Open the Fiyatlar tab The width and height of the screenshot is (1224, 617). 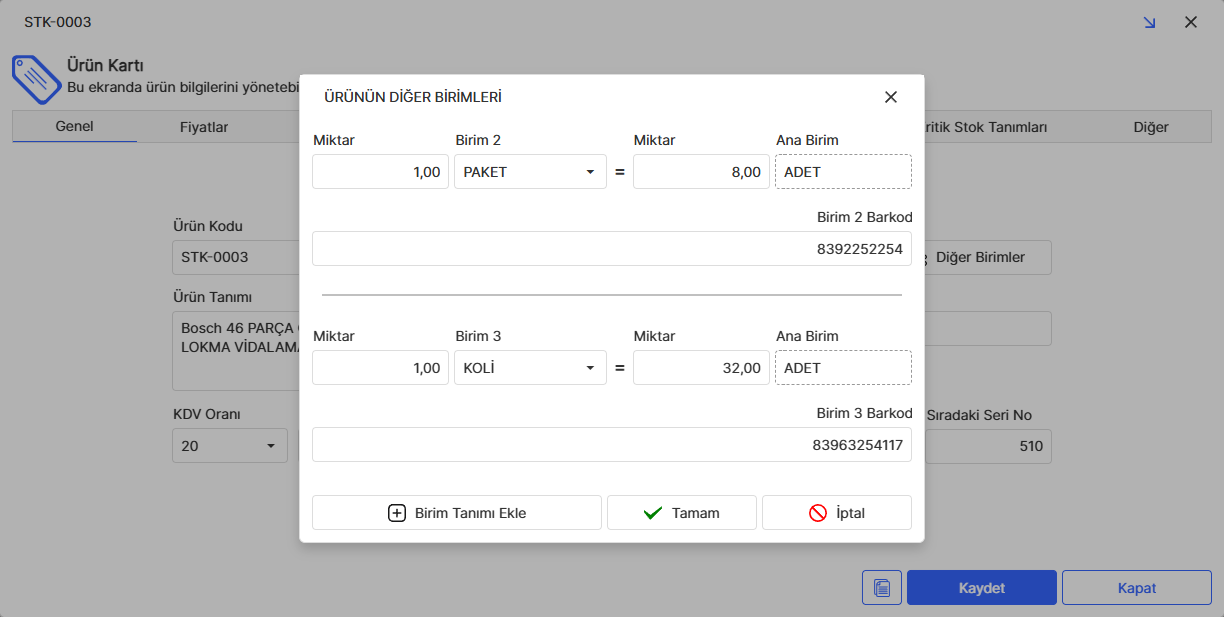click(x=204, y=127)
